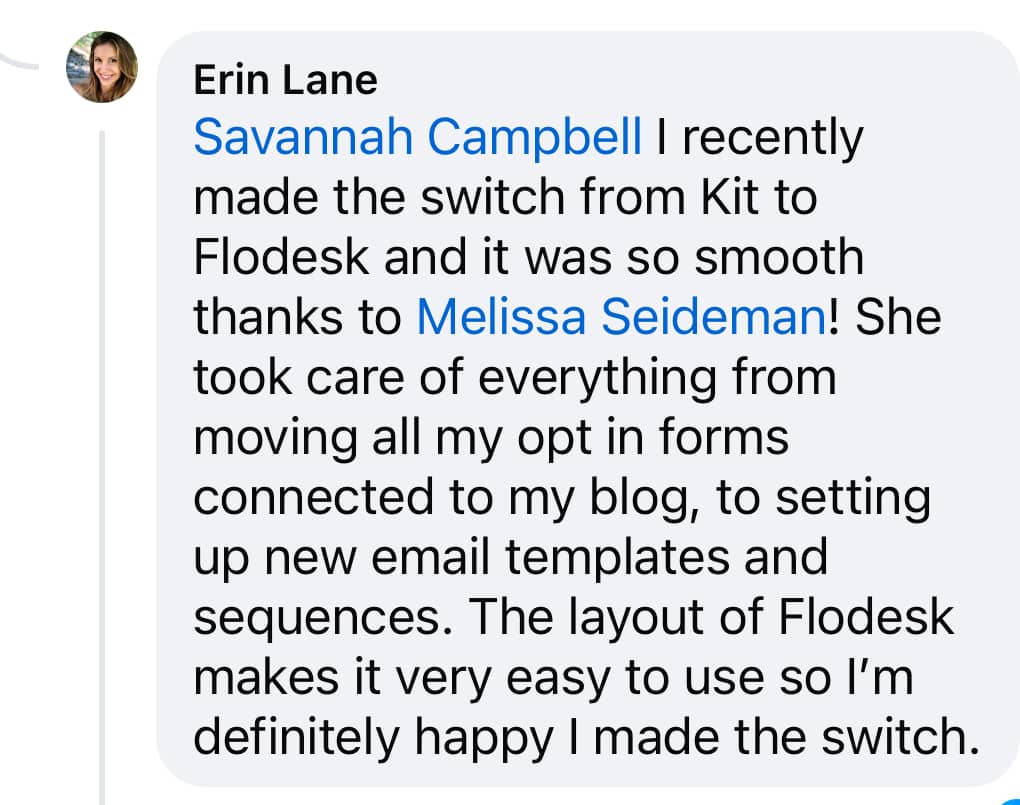Click the first name "Savannah" in mention
1020x805 pixels.
click(304, 137)
